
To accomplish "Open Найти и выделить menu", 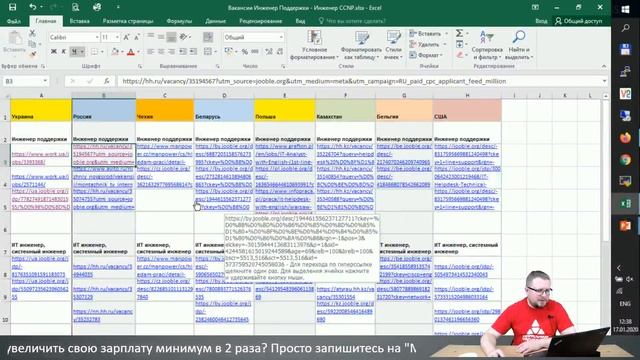I will point(519,45).
